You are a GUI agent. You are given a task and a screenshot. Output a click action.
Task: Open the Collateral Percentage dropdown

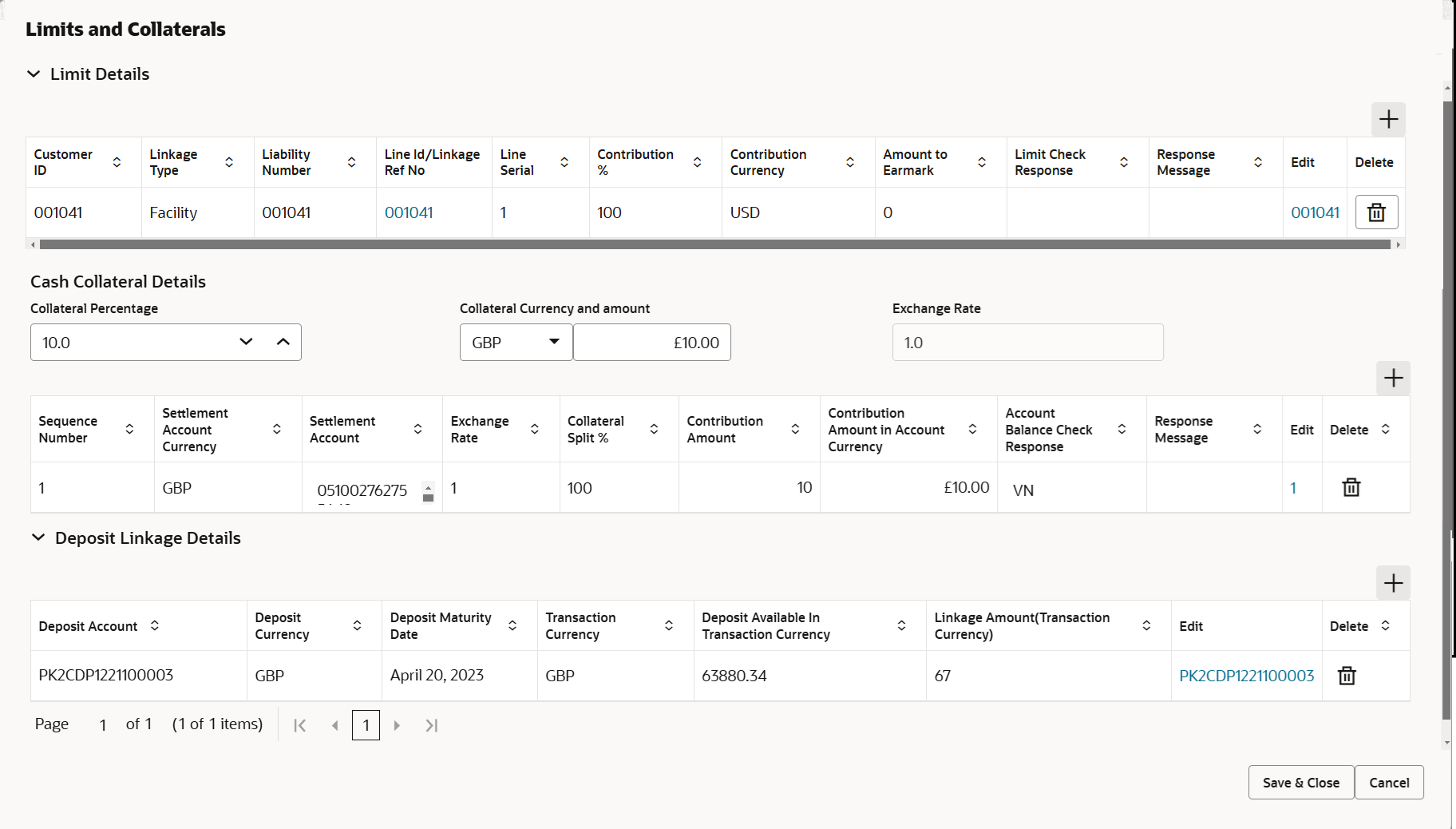tap(246, 342)
